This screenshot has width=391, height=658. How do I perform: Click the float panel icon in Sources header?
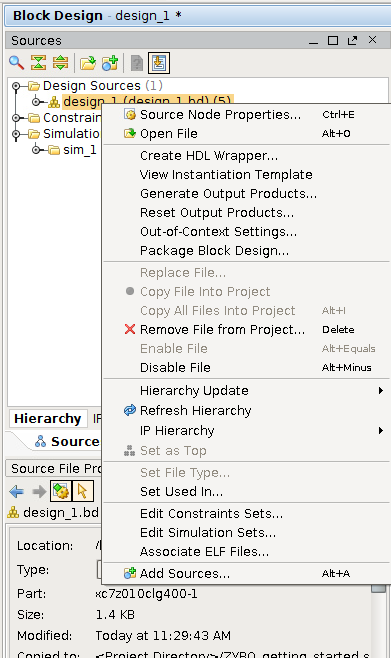pyautogui.click(x=352, y=40)
